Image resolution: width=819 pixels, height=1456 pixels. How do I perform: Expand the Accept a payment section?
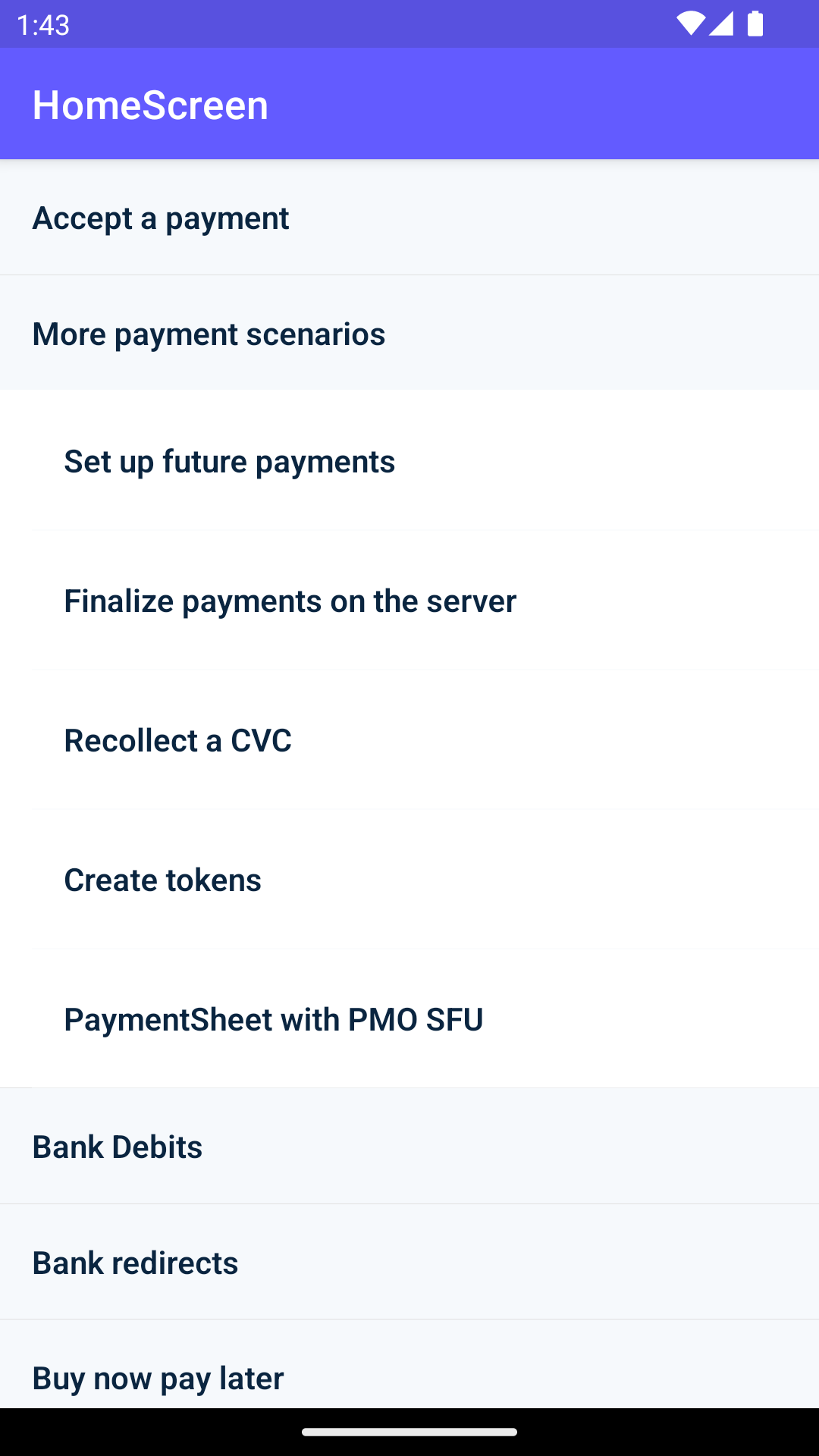pos(161,218)
